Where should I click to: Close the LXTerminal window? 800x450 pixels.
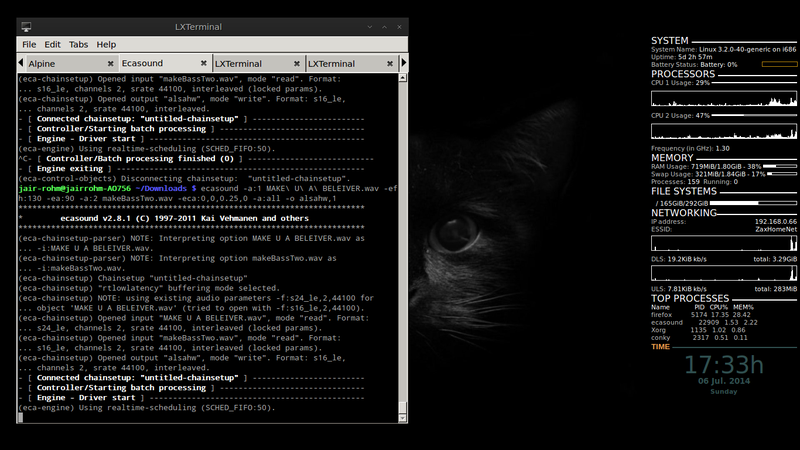pos(399,27)
